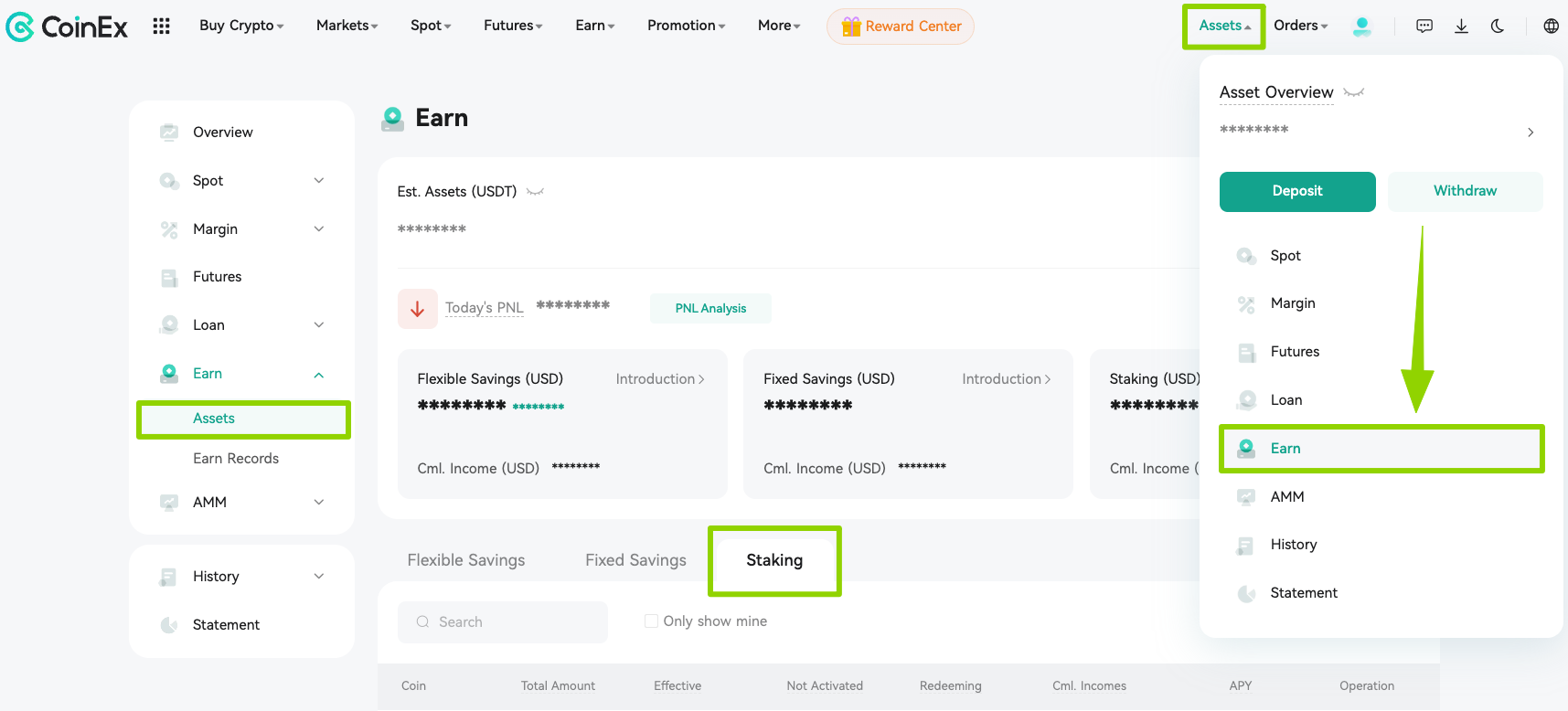Collapse the Assets dropdown in the top bar
The width and height of the screenshot is (1568, 711).
click(1225, 26)
